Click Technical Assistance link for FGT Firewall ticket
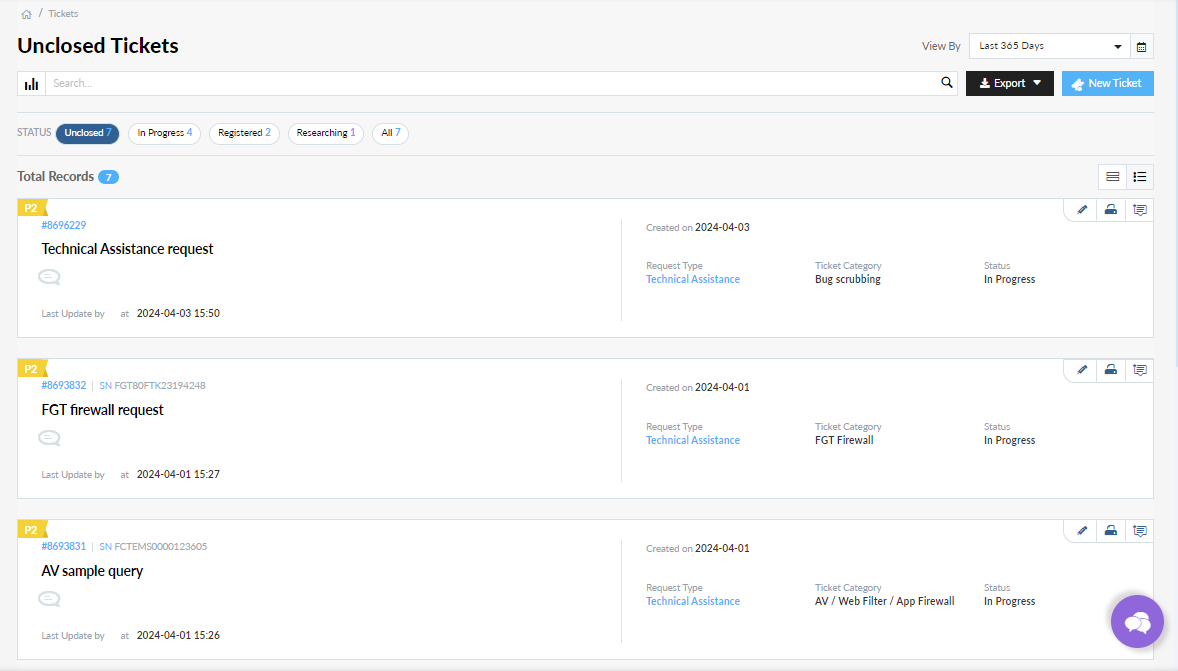The image size is (1178, 671). click(693, 440)
